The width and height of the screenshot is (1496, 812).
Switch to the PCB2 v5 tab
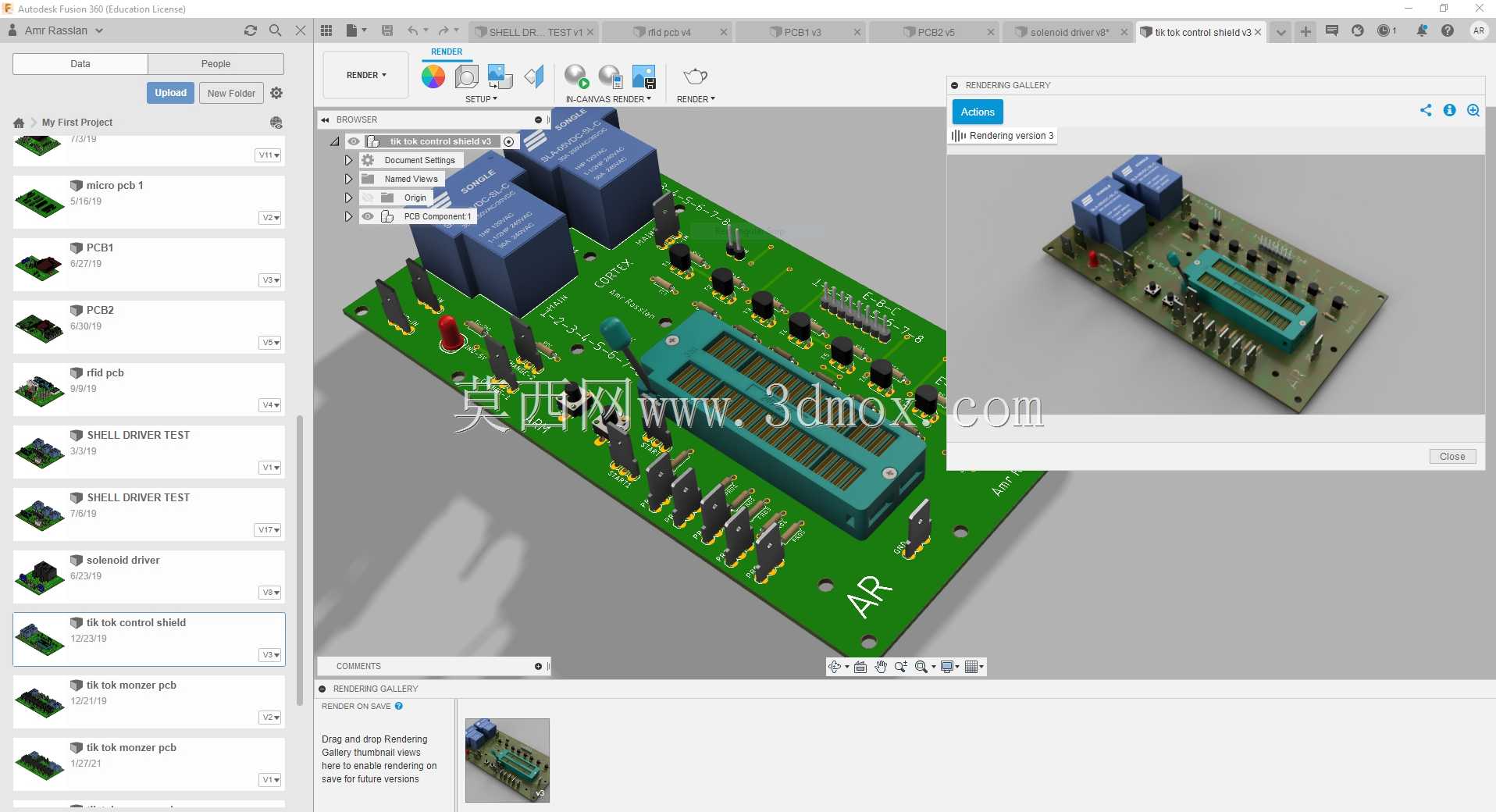pyautogui.click(x=935, y=32)
